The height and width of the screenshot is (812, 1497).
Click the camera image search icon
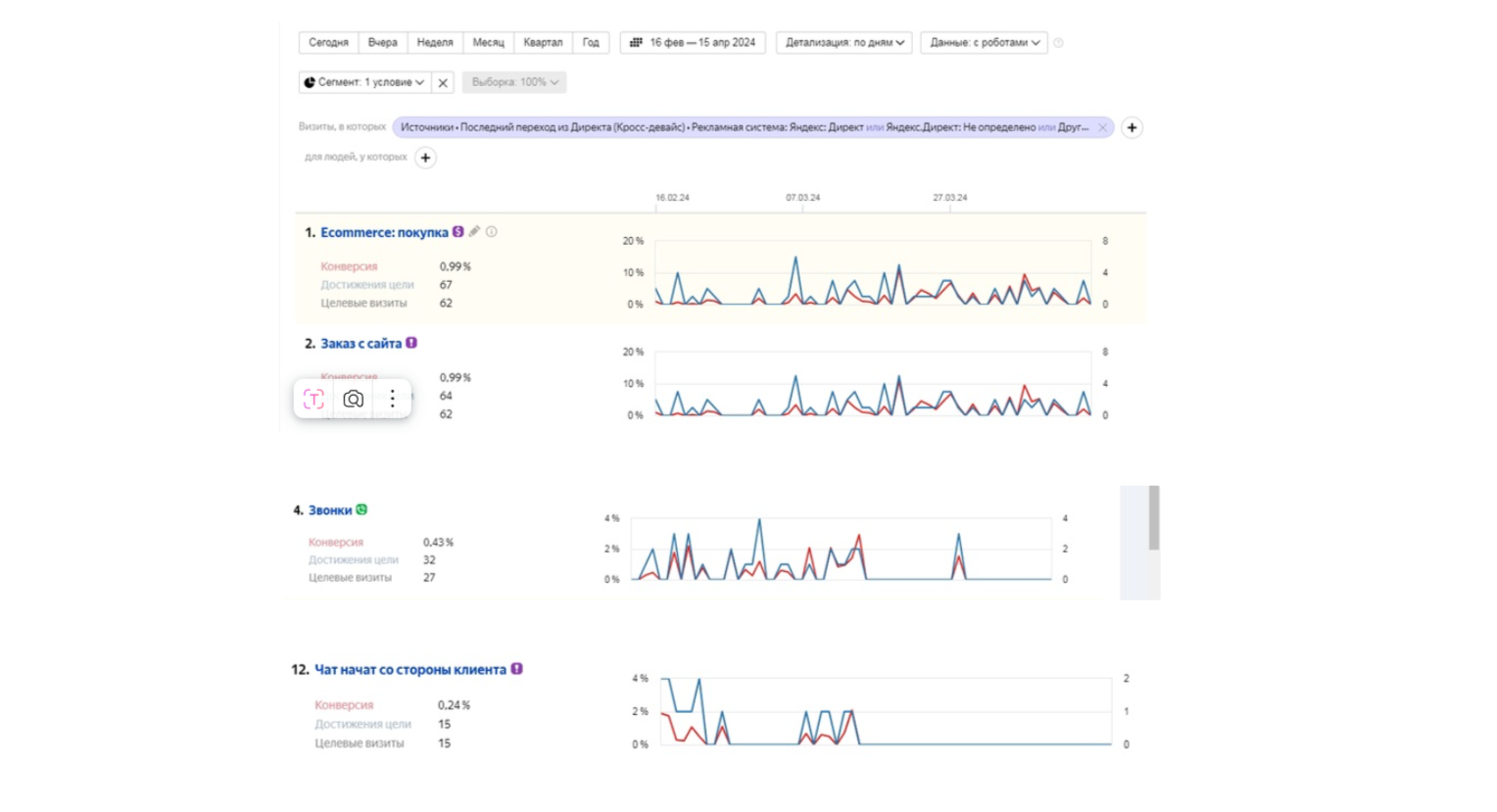tap(354, 399)
